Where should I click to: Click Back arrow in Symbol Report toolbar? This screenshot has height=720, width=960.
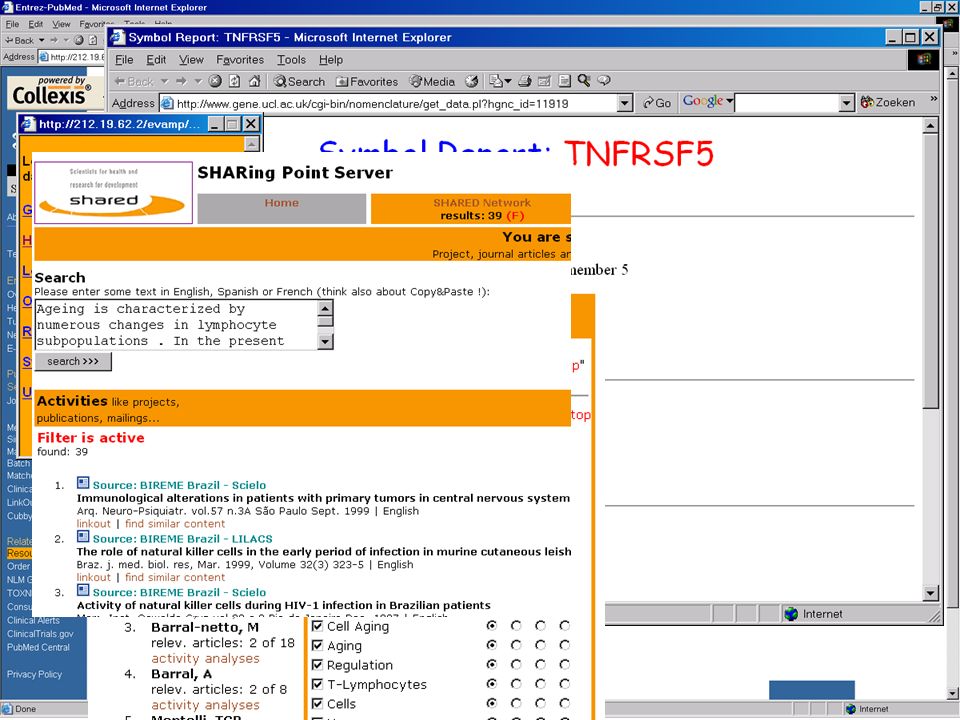(134, 81)
